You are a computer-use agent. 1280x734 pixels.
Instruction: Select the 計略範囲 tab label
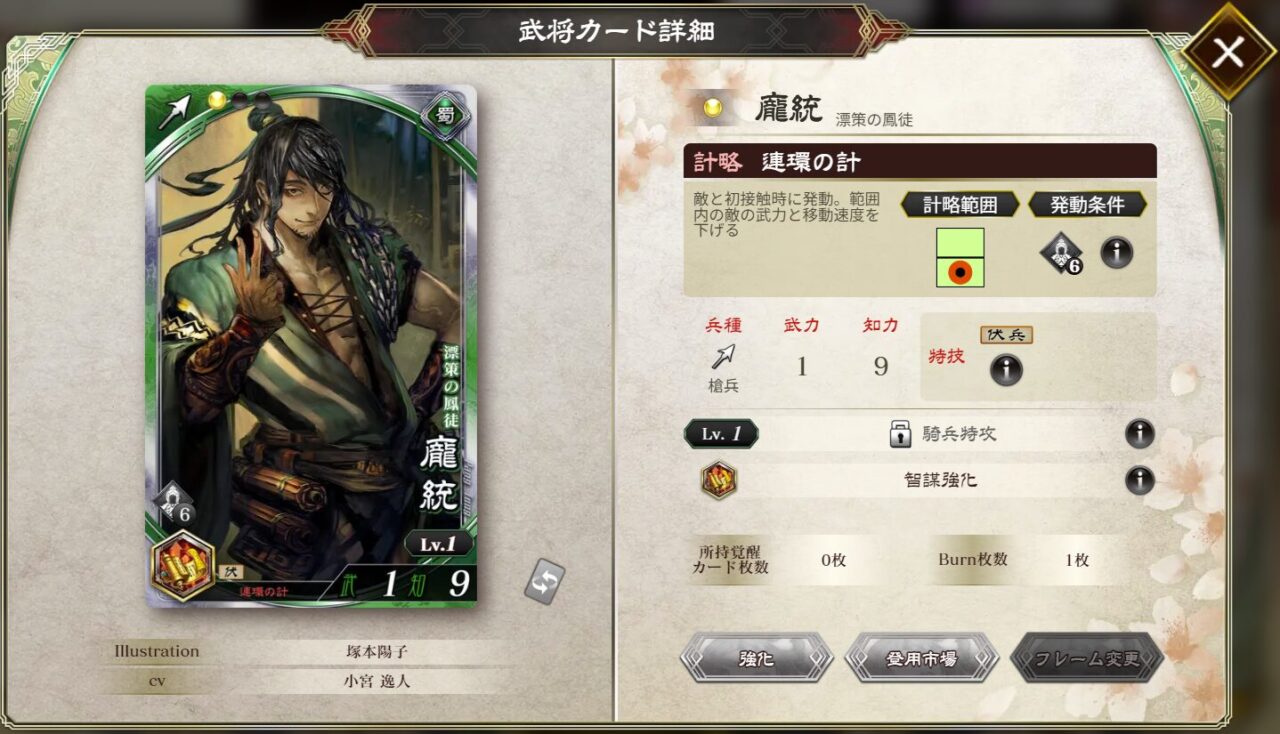pyautogui.click(x=960, y=205)
